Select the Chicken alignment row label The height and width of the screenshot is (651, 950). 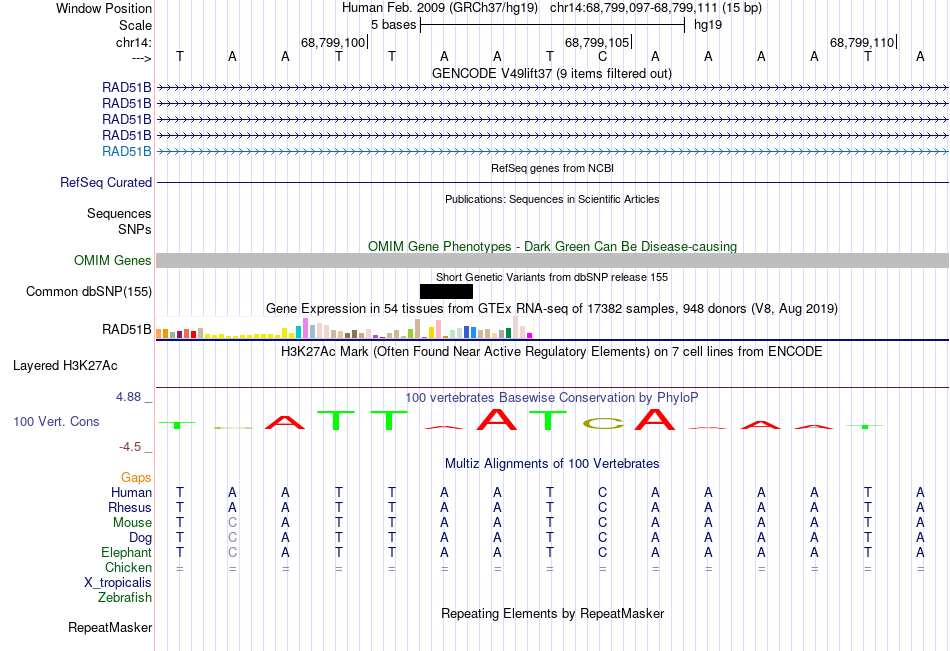128,567
